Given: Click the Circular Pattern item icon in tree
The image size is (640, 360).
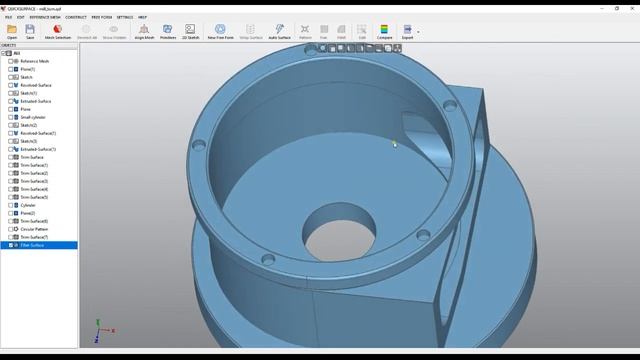Looking at the screenshot, I should coord(16,229).
